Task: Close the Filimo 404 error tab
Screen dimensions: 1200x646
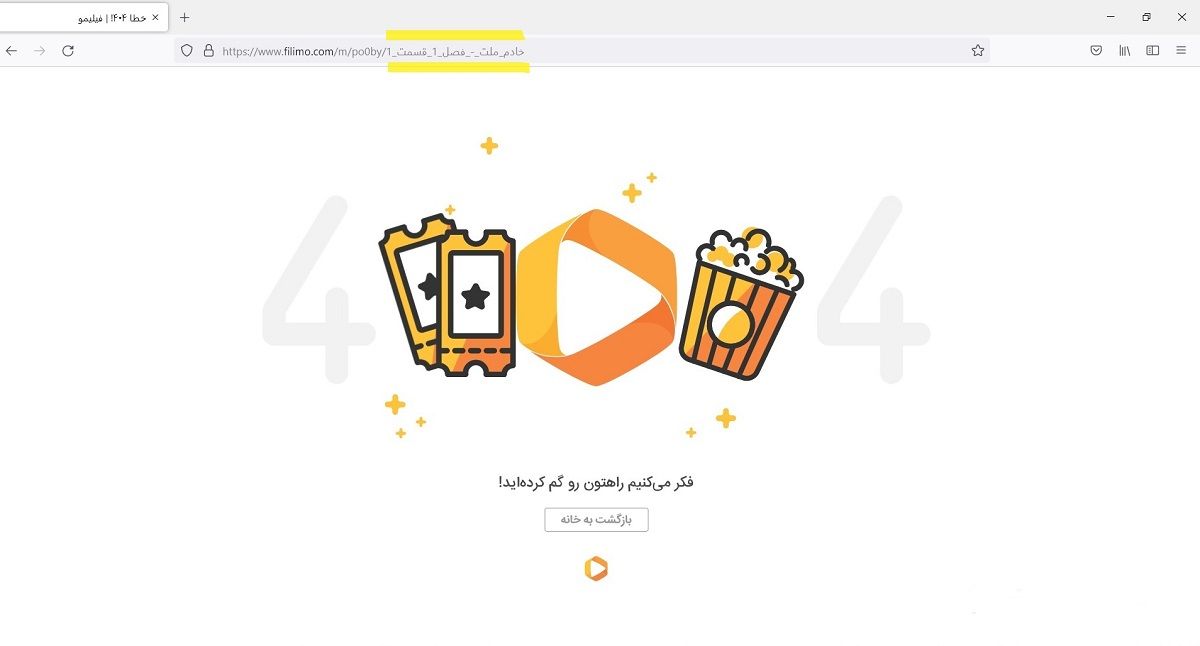Action: click(x=155, y=17)
